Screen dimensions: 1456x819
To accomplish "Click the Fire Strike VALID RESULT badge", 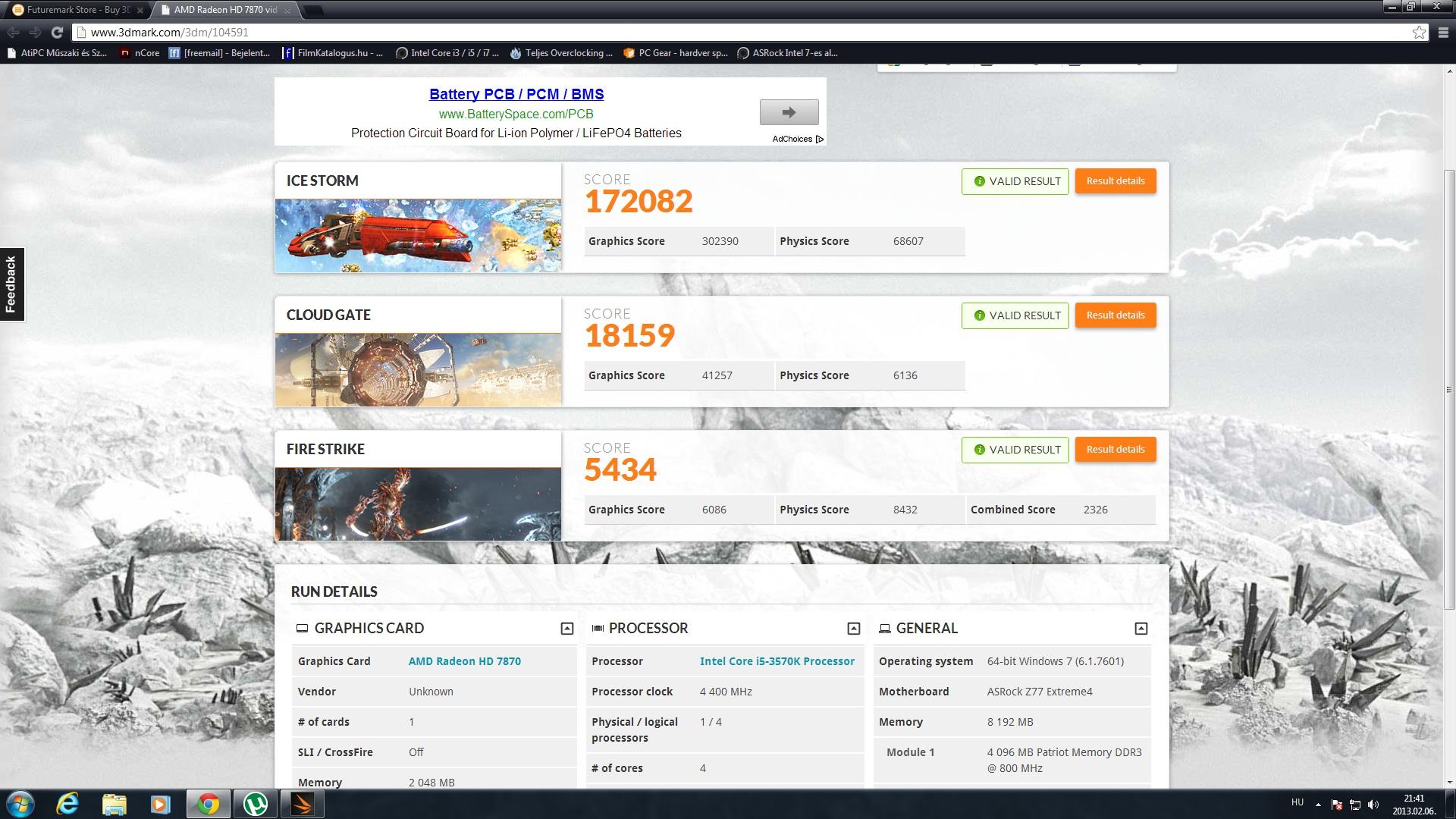I will [x=1015, y=450].
